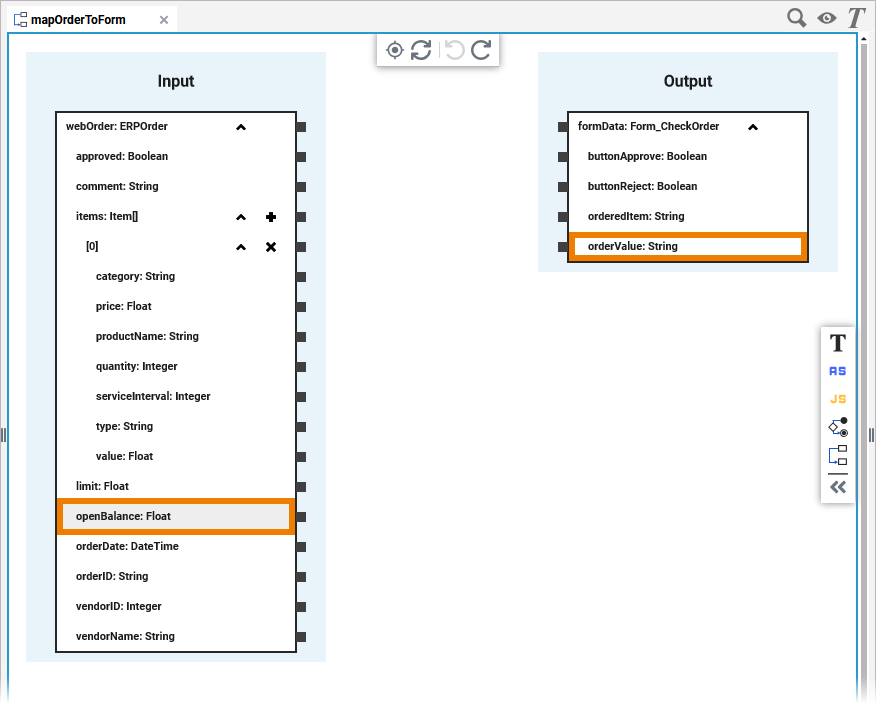Add a new element to items array
Image resolution: width=876 pixels, height=704 pixels.
pyautogui.click(x=271, y=217)
